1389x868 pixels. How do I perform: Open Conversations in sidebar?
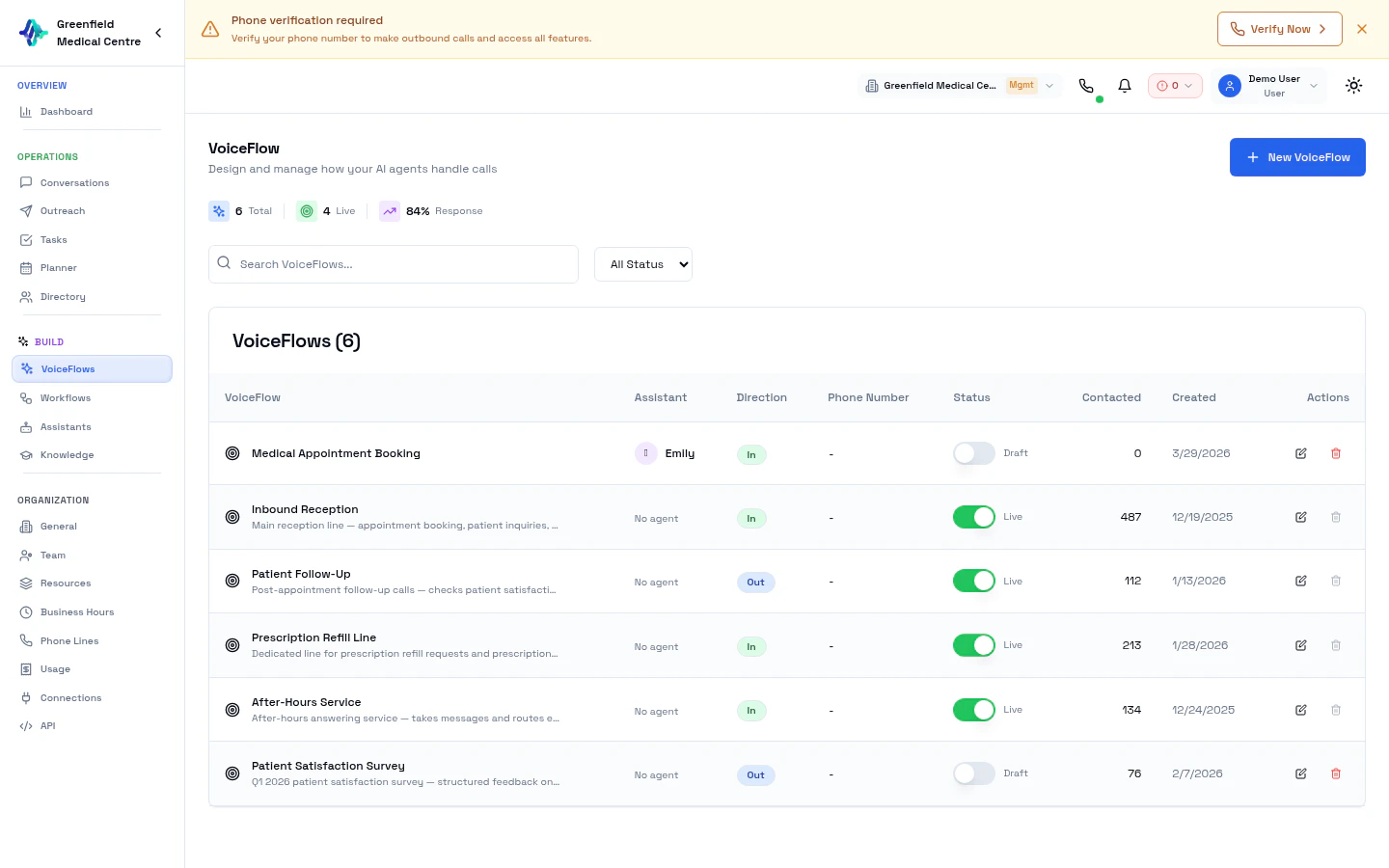[x=92, y=183]
